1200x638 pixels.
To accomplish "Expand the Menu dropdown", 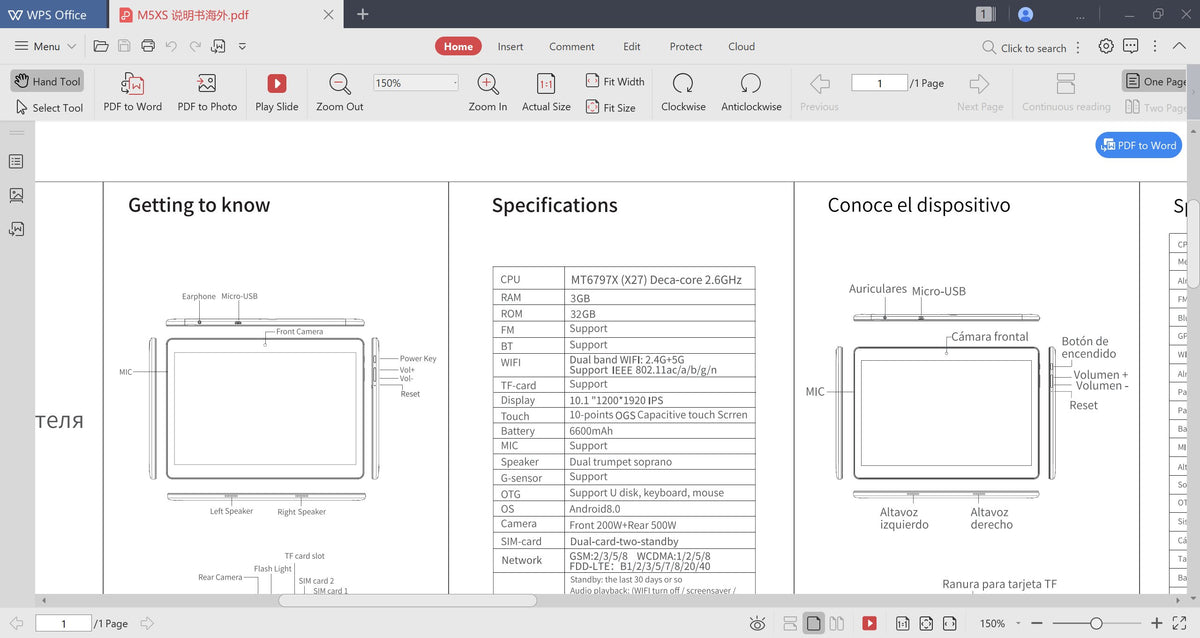I will (x=44, y=46).
